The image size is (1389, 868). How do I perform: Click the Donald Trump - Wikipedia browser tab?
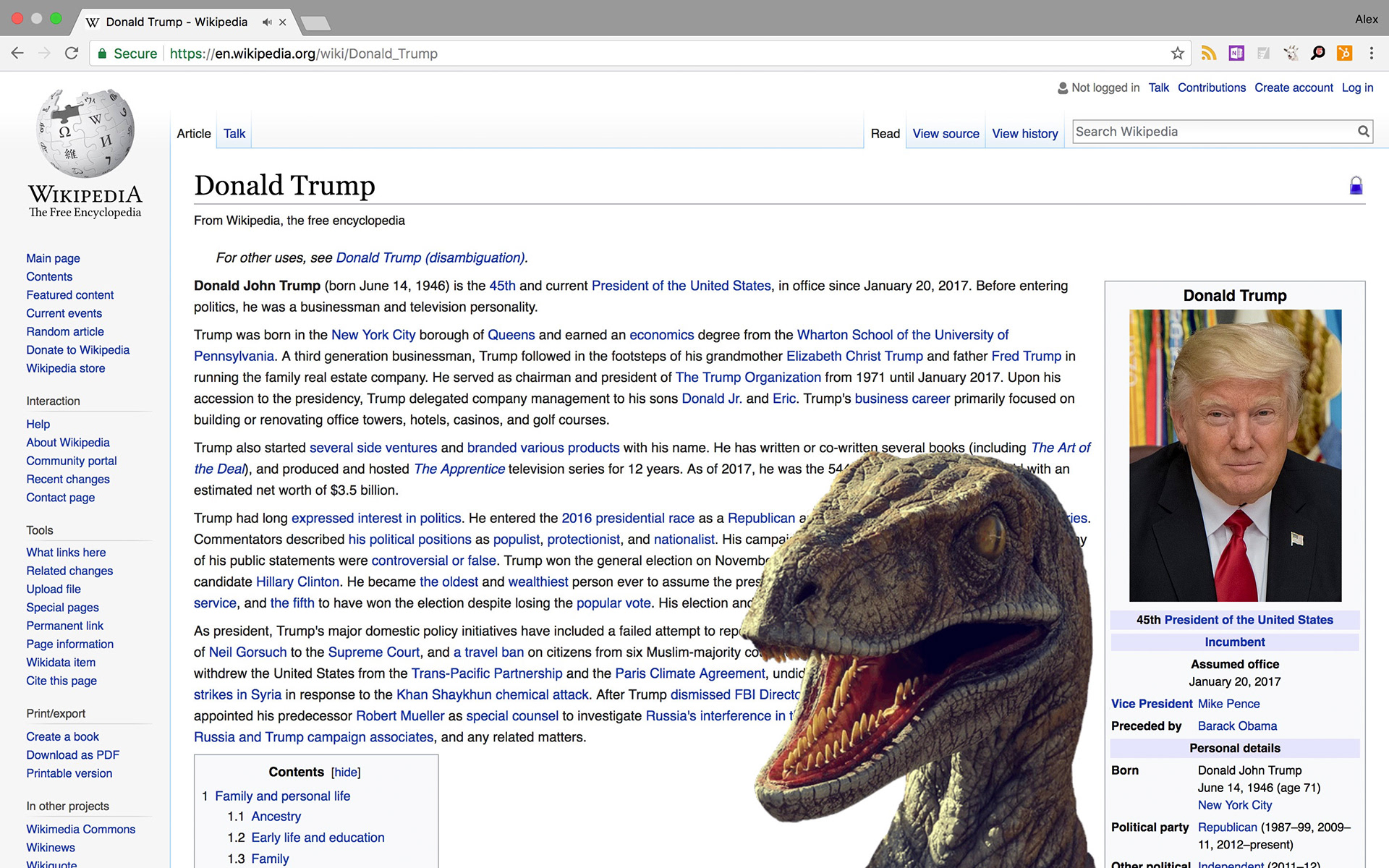click(177, 22)
